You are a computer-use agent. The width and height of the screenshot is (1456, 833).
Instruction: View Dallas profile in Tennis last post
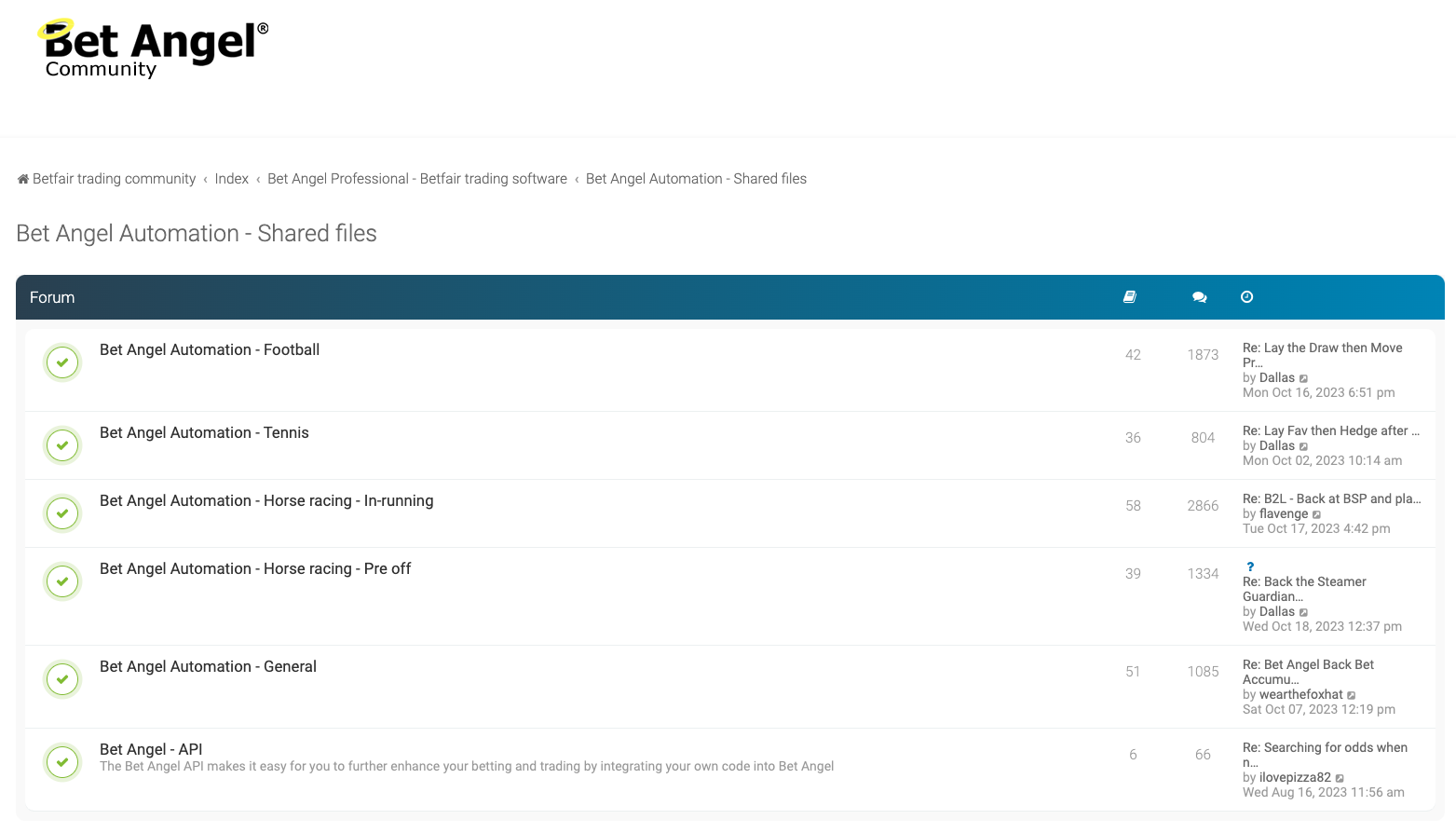pos(1276,446)
